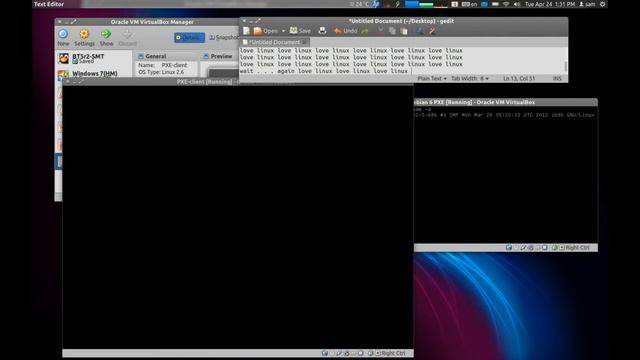640x360 pixels.
Task: Click the Text Editor application menu label
Action: coord(49,4)
